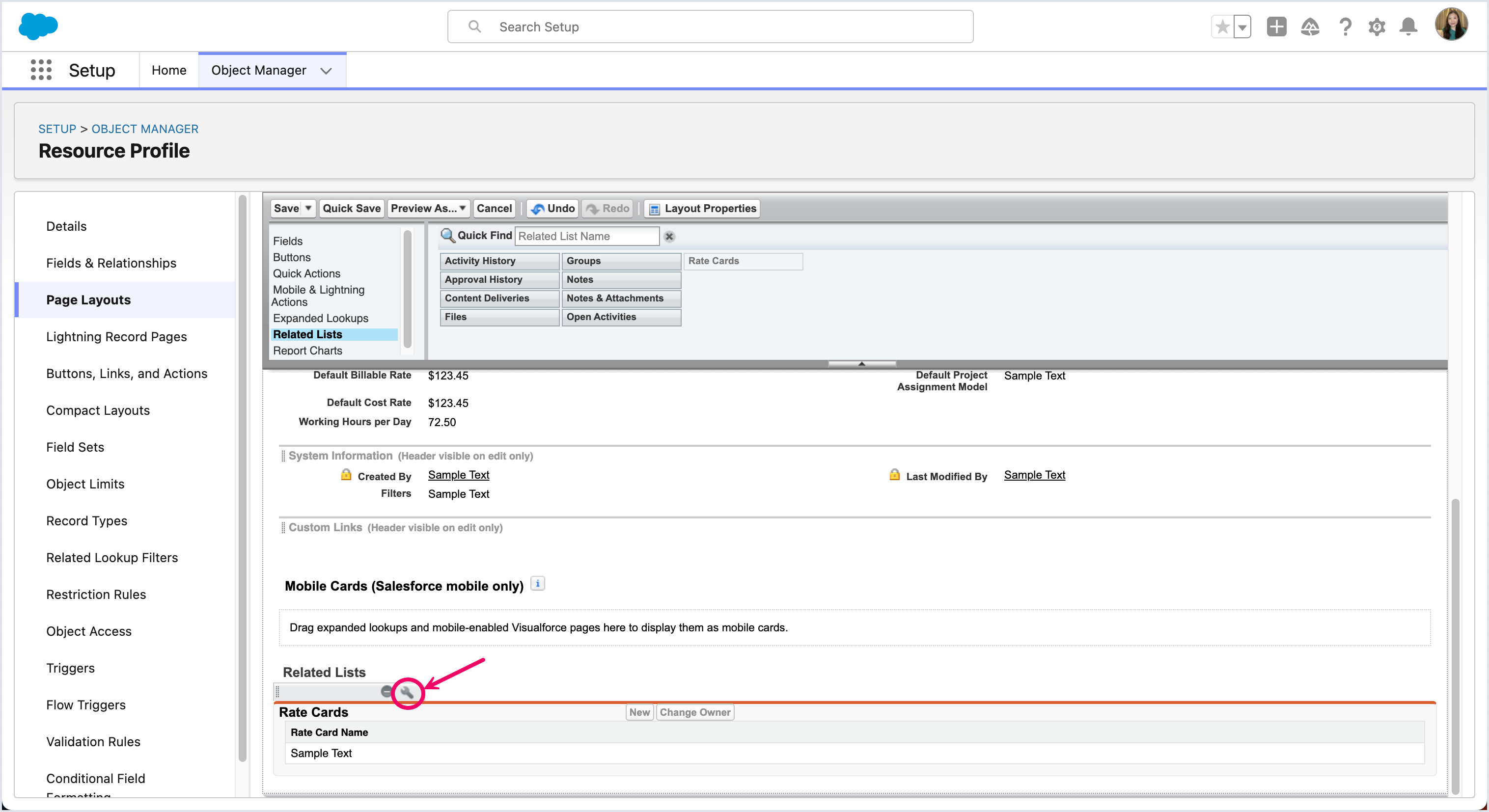The width and height of the screenshot is (1489, 812).
Task: Open Buttons, Links, and Actions in the sidebar
Action: pyautogui.click(x=127, y=373)
